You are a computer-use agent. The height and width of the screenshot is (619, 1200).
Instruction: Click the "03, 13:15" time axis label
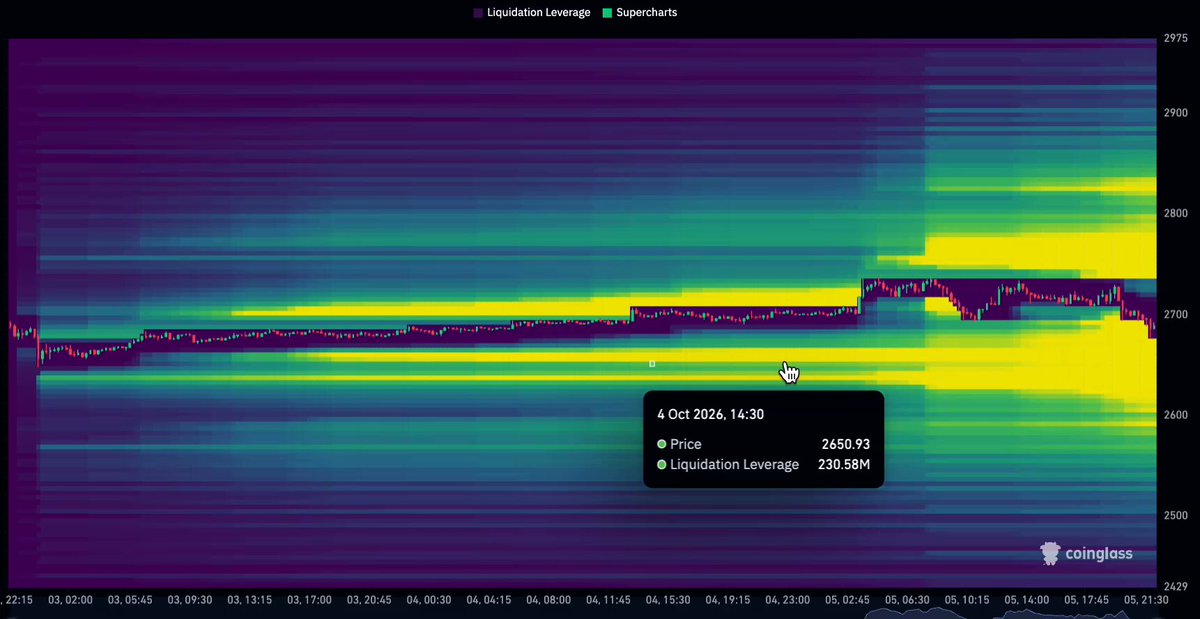249,600
